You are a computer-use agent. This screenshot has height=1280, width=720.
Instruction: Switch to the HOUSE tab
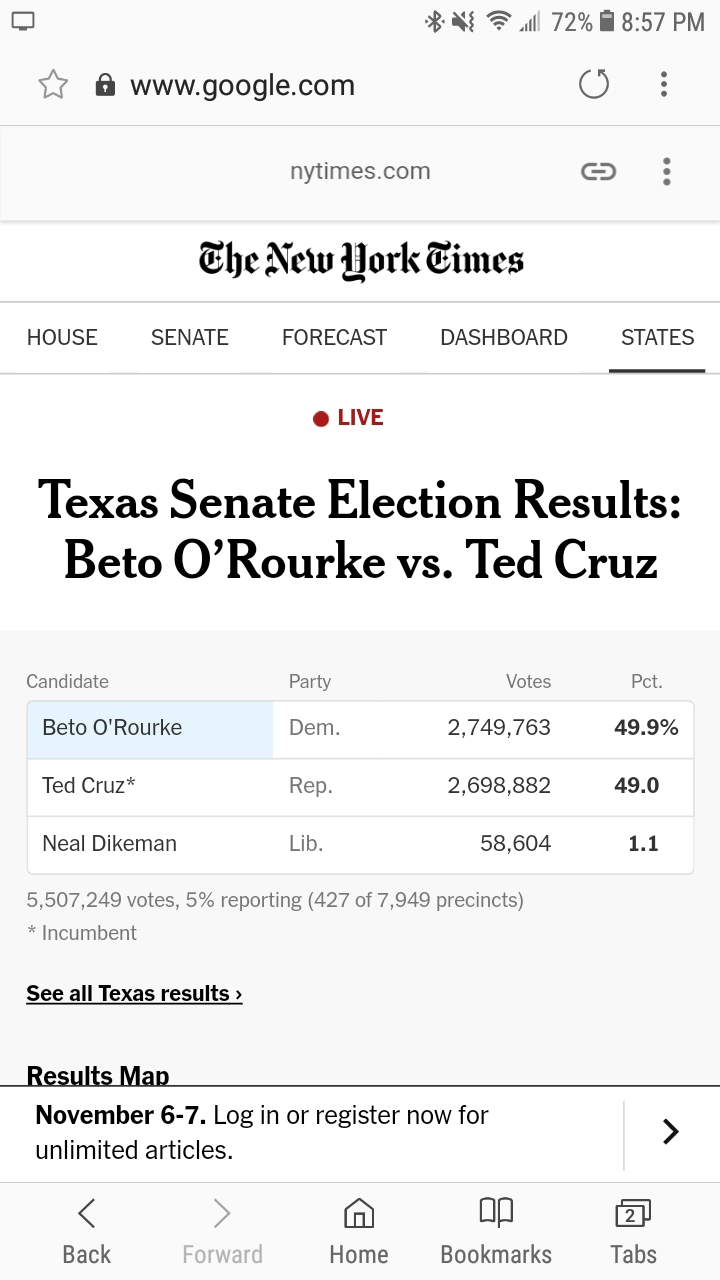click(x=62, y=338)
